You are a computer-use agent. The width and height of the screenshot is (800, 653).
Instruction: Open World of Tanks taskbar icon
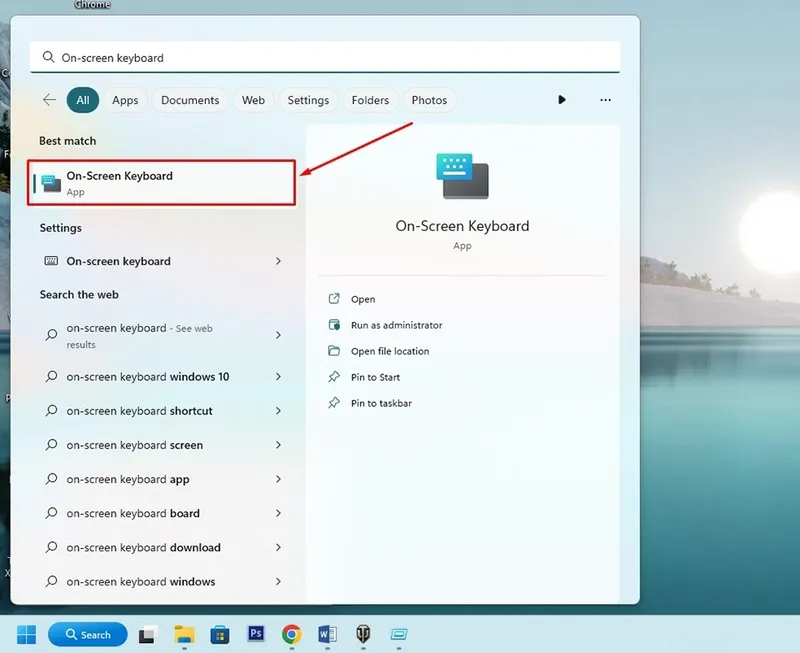click(x=363, y=635)
